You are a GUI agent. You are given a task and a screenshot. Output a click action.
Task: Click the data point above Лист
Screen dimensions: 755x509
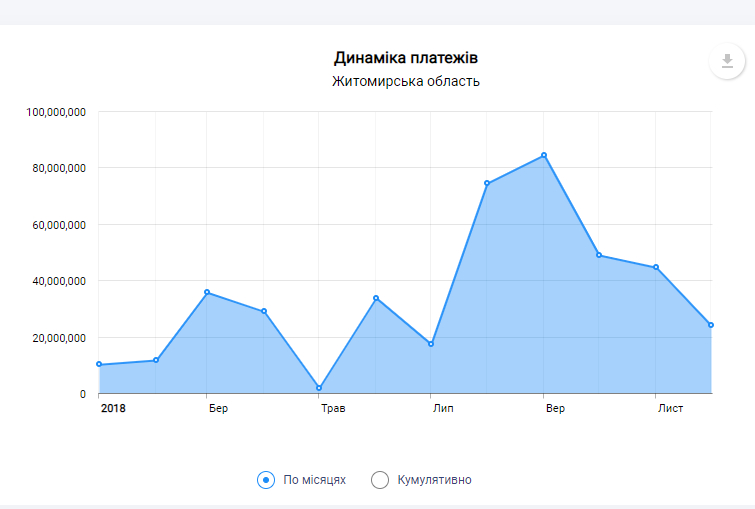click(x=656, y=267)
